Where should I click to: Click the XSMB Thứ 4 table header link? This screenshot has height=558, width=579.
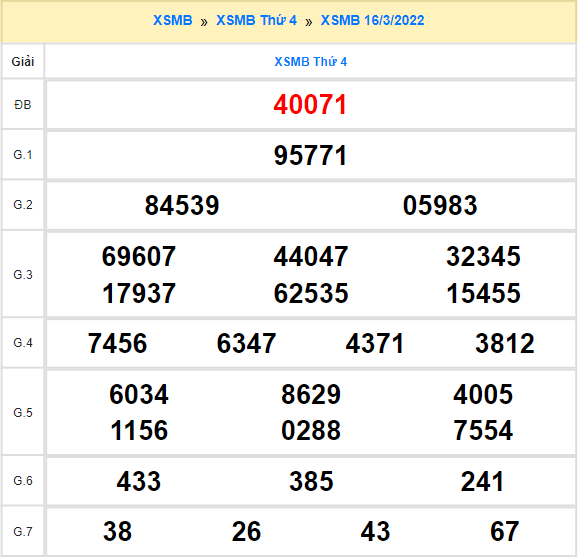(x=311, y=62)
